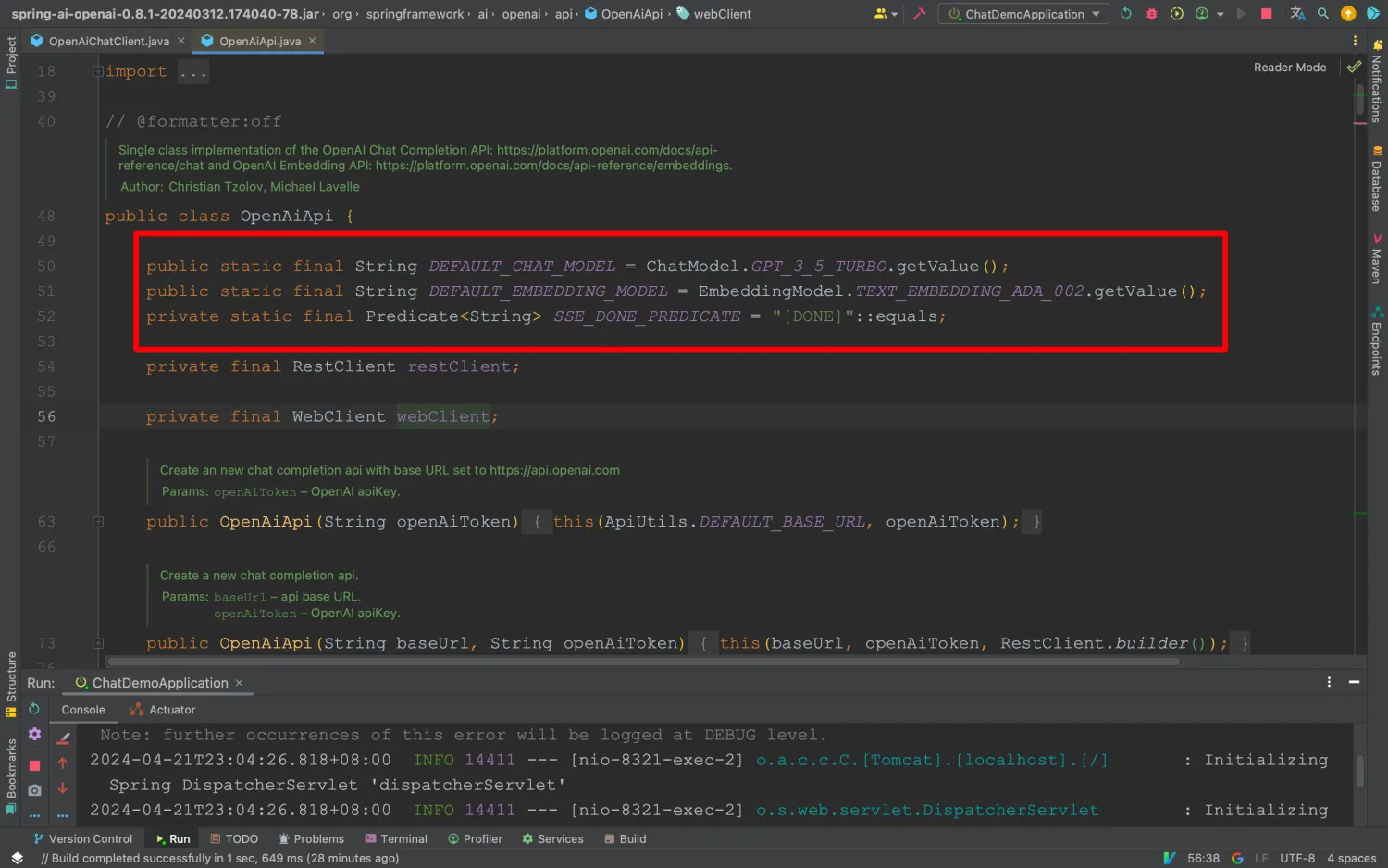Open Search Everywhere magnifier
This screenshot has height=868, width=1388.
1323,14
